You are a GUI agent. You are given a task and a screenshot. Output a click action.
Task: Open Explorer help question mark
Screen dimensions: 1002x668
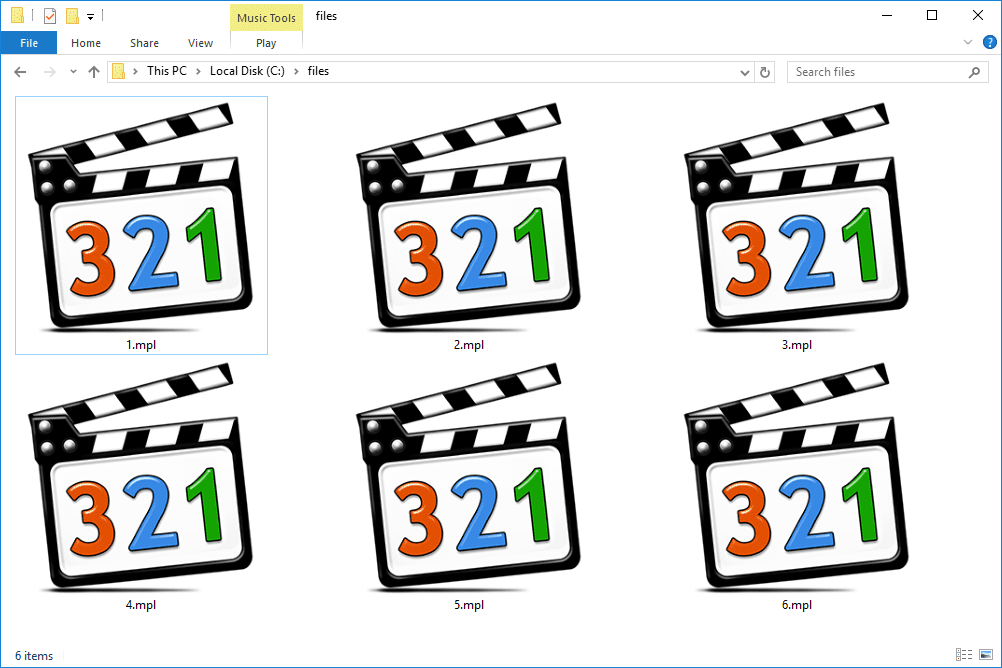[x=989, y=42]
